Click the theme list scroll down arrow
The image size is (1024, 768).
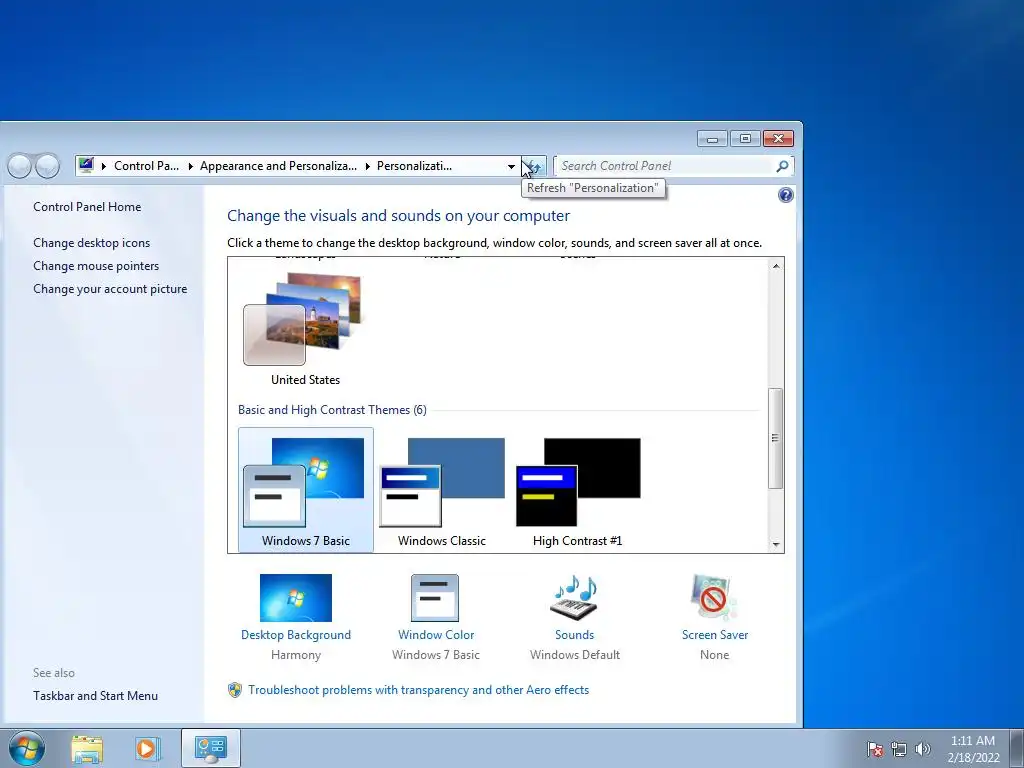click(776, 544)
